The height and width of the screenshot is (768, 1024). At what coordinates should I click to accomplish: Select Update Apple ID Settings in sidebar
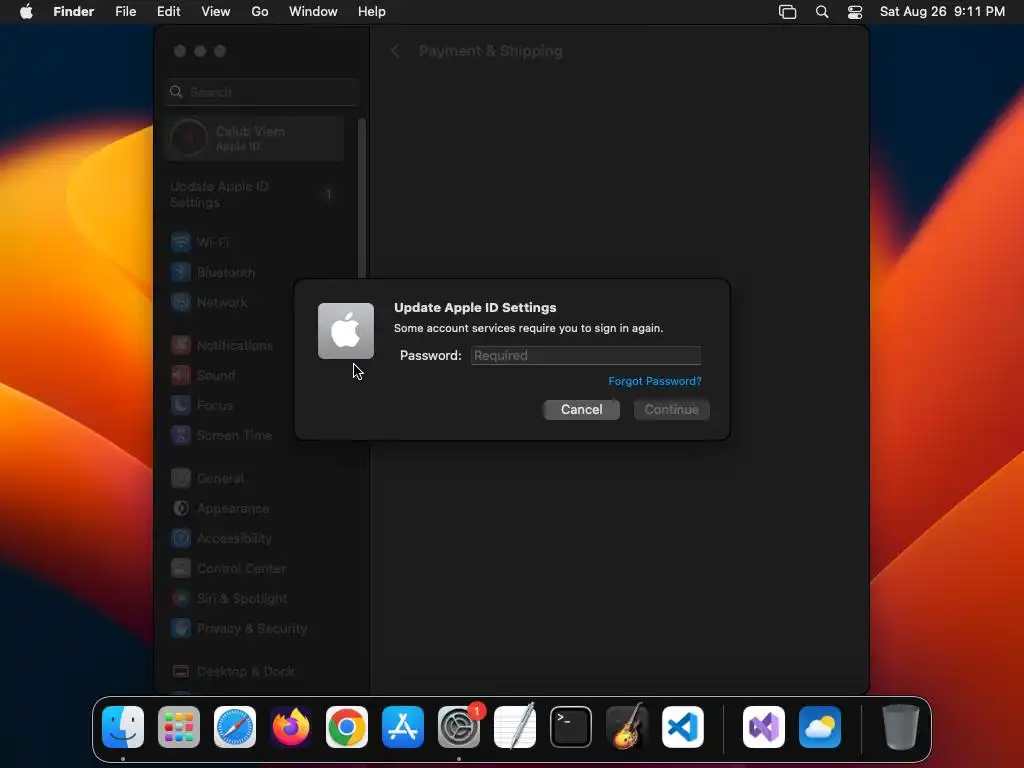click(x=255, y=195)
